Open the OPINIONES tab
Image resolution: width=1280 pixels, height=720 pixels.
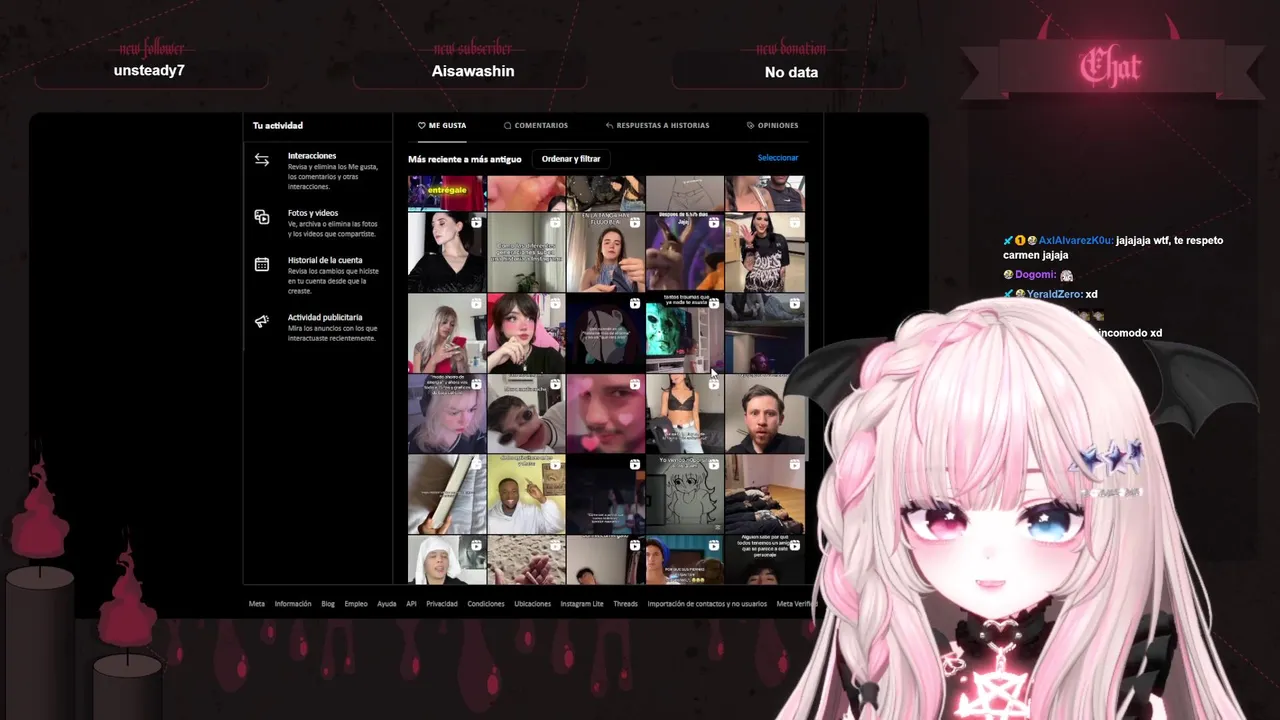(x=772, y=126)
